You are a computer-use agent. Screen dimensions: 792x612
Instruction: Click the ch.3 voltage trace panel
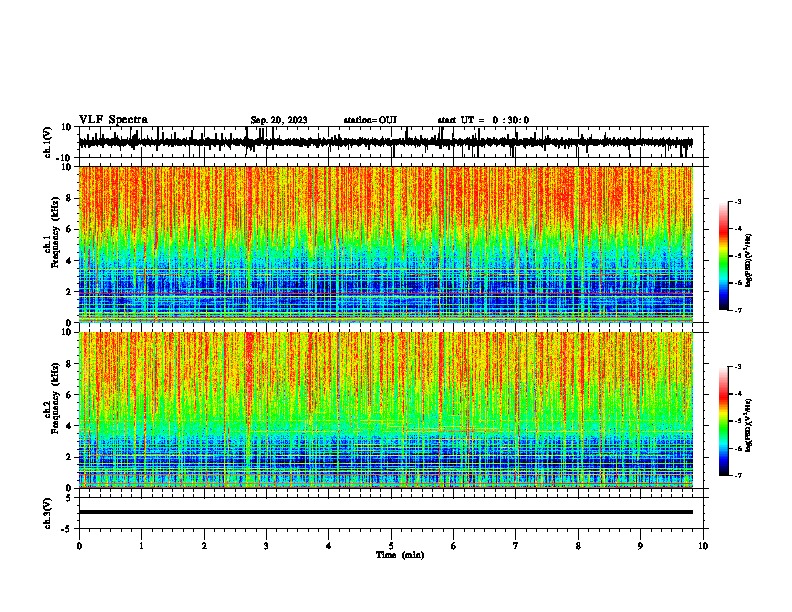click(391, 513)
